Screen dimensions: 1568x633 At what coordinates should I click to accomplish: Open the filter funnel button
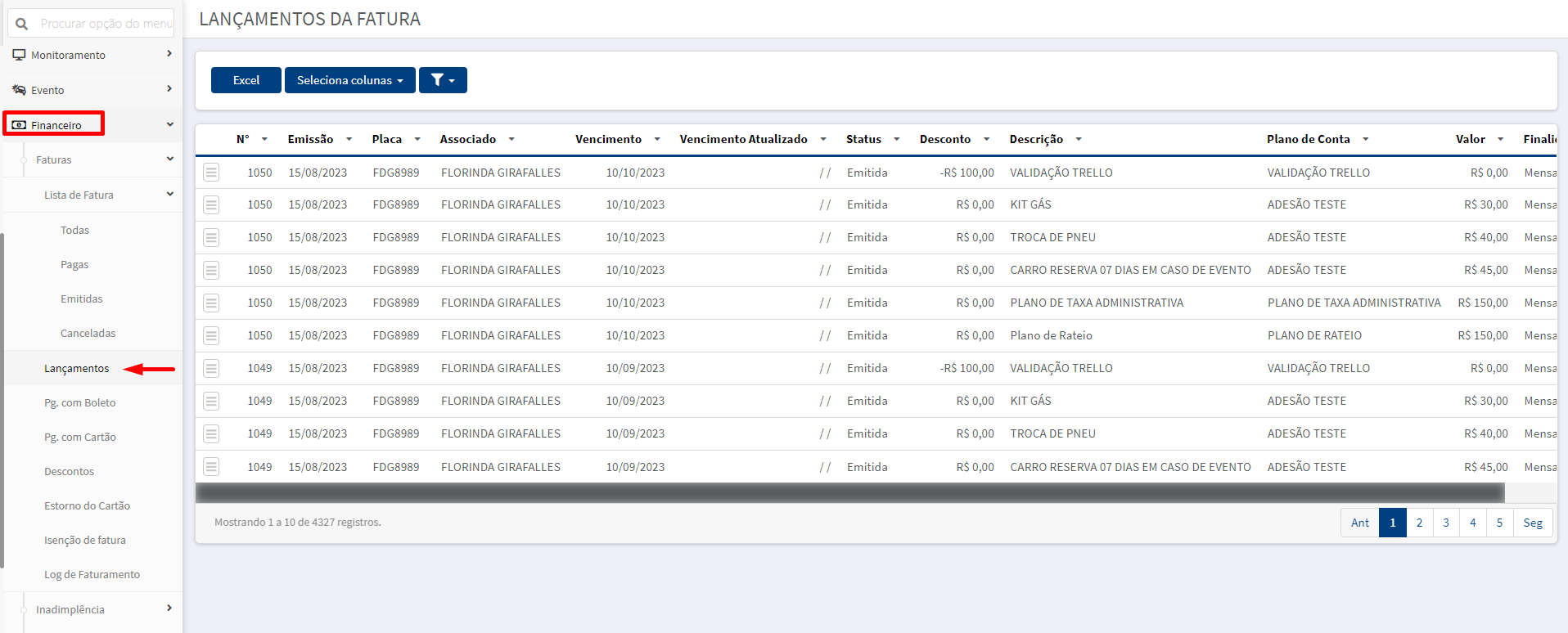tap(443, 80)
